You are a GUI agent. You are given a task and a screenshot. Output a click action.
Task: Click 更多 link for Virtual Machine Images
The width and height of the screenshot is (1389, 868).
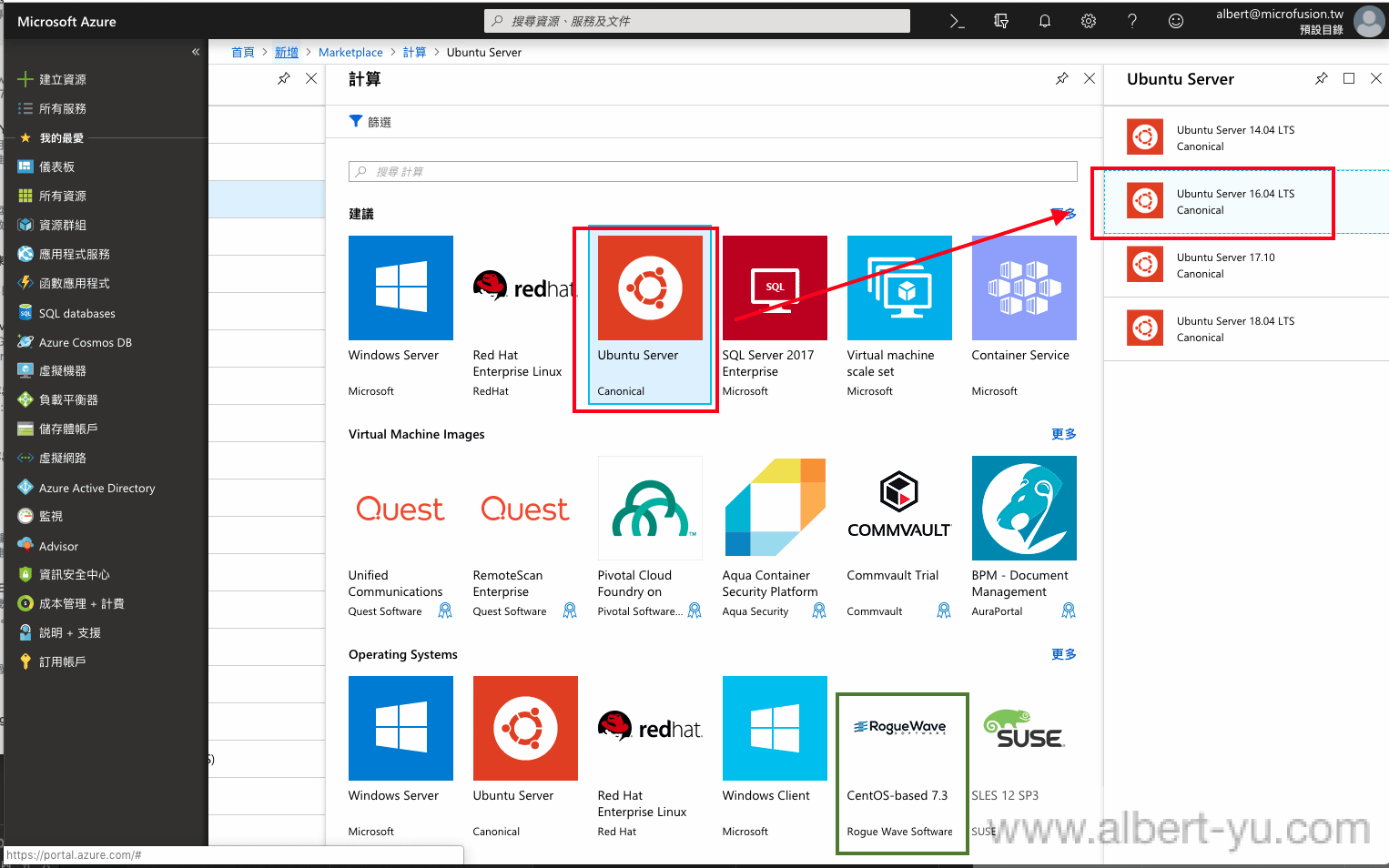(x=1063, y=434)
